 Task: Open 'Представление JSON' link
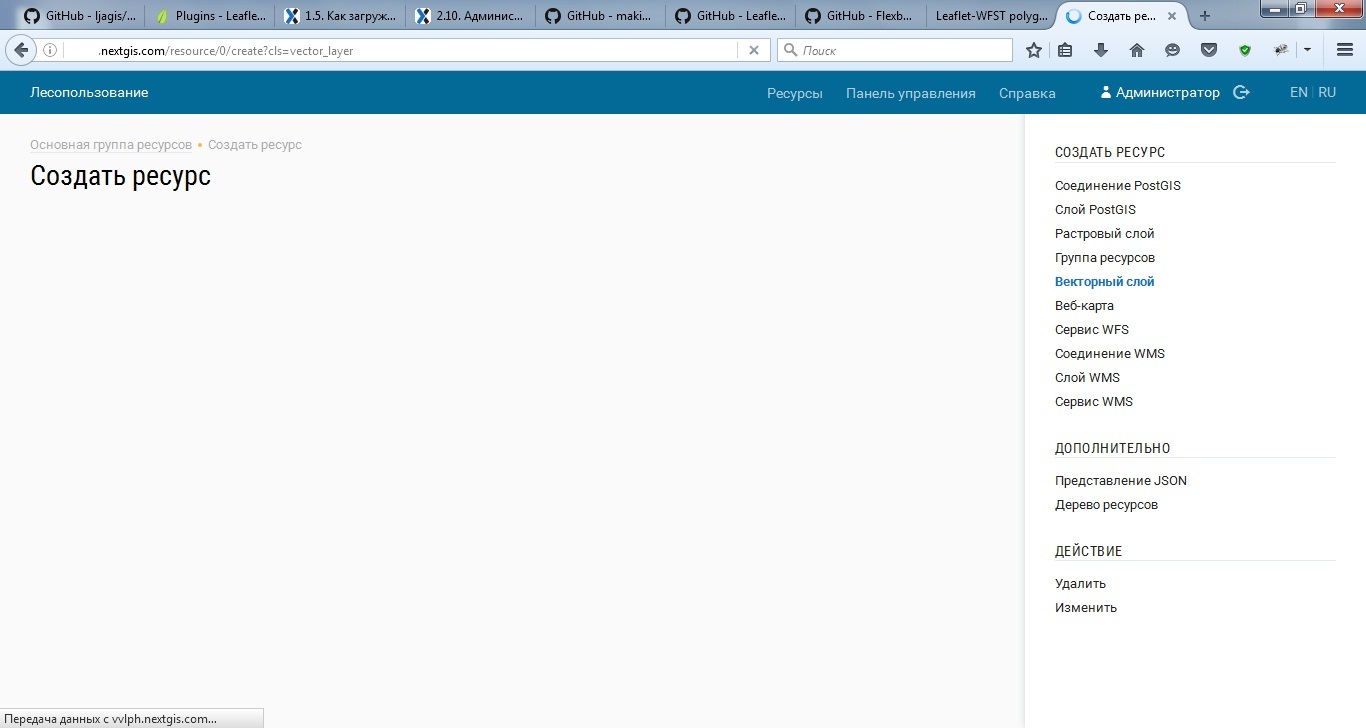pos(1121,481)
